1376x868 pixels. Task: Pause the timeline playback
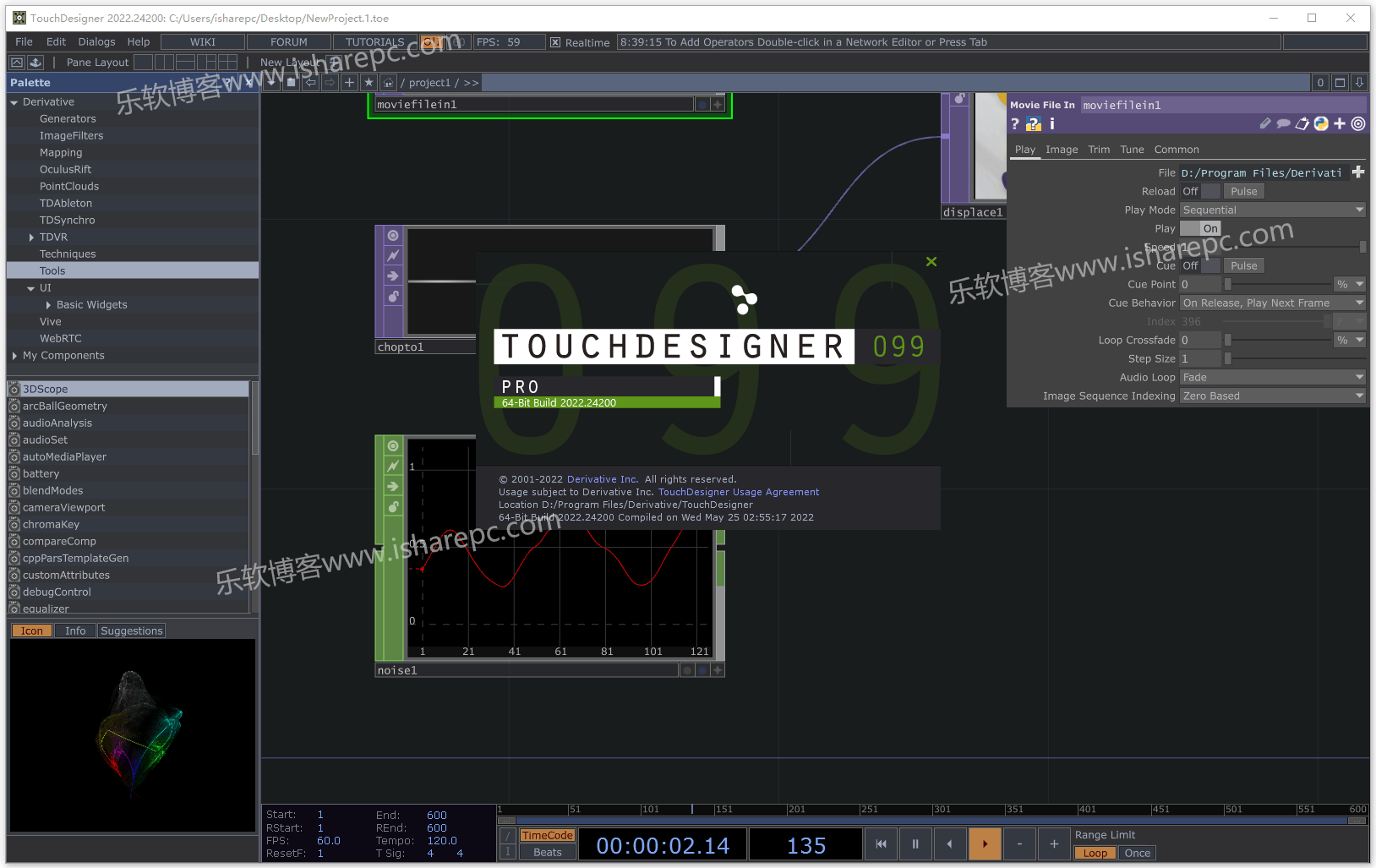point(915,843)
